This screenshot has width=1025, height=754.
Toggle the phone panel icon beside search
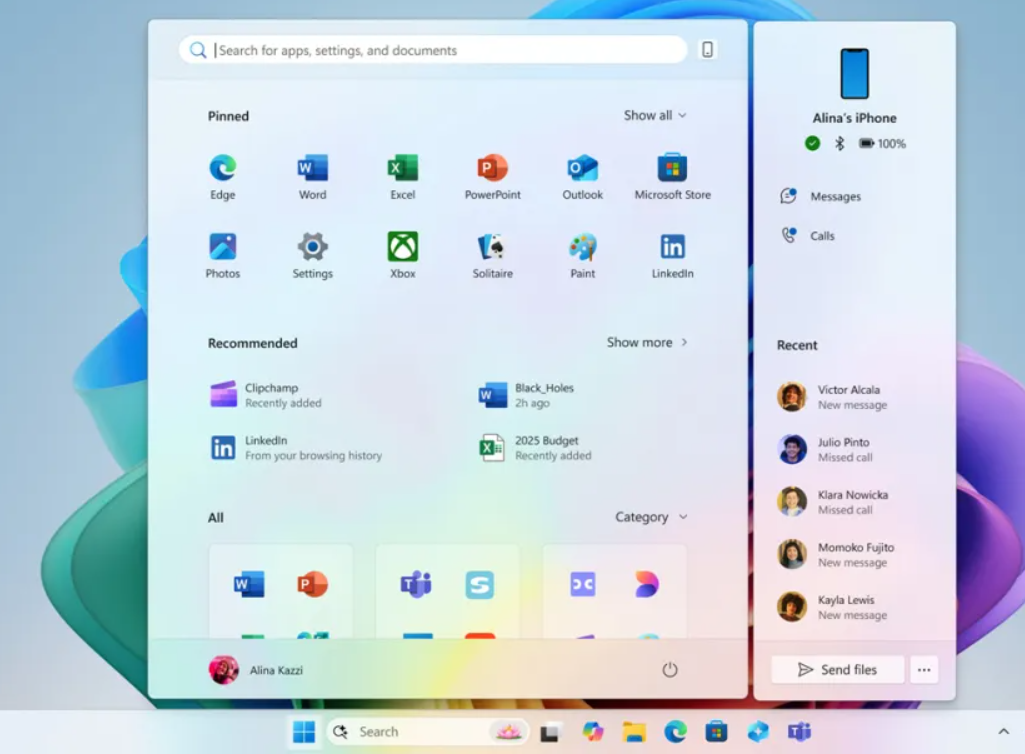pos(708,50)
